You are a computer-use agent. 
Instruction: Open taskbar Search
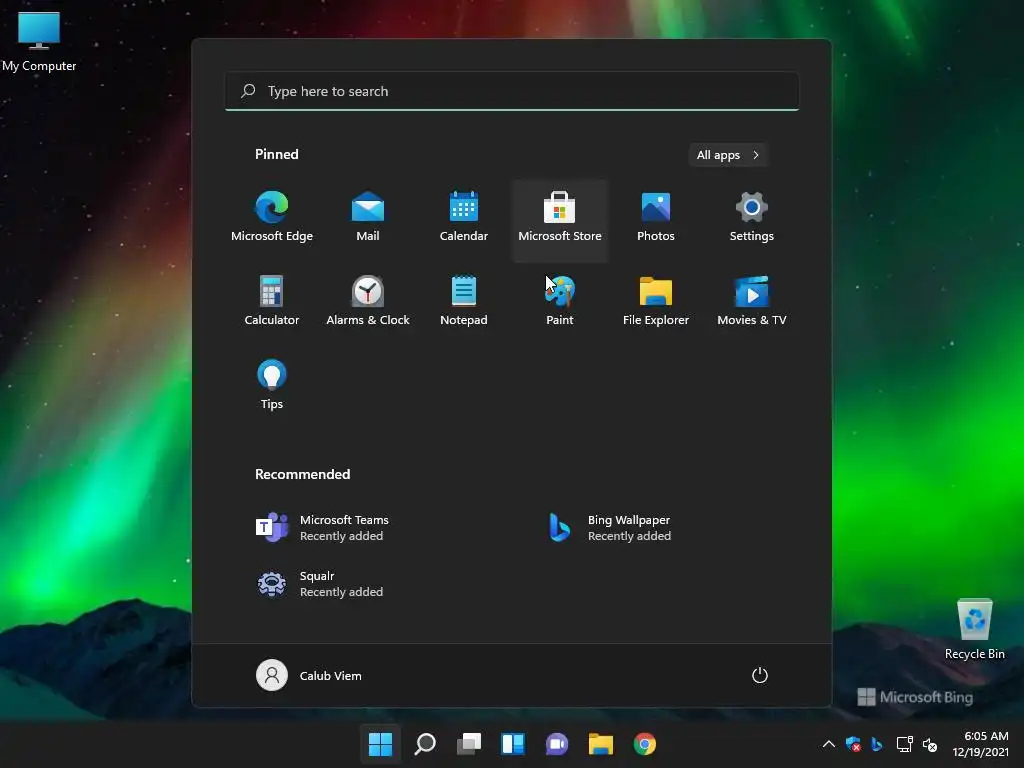coord(424,744)
